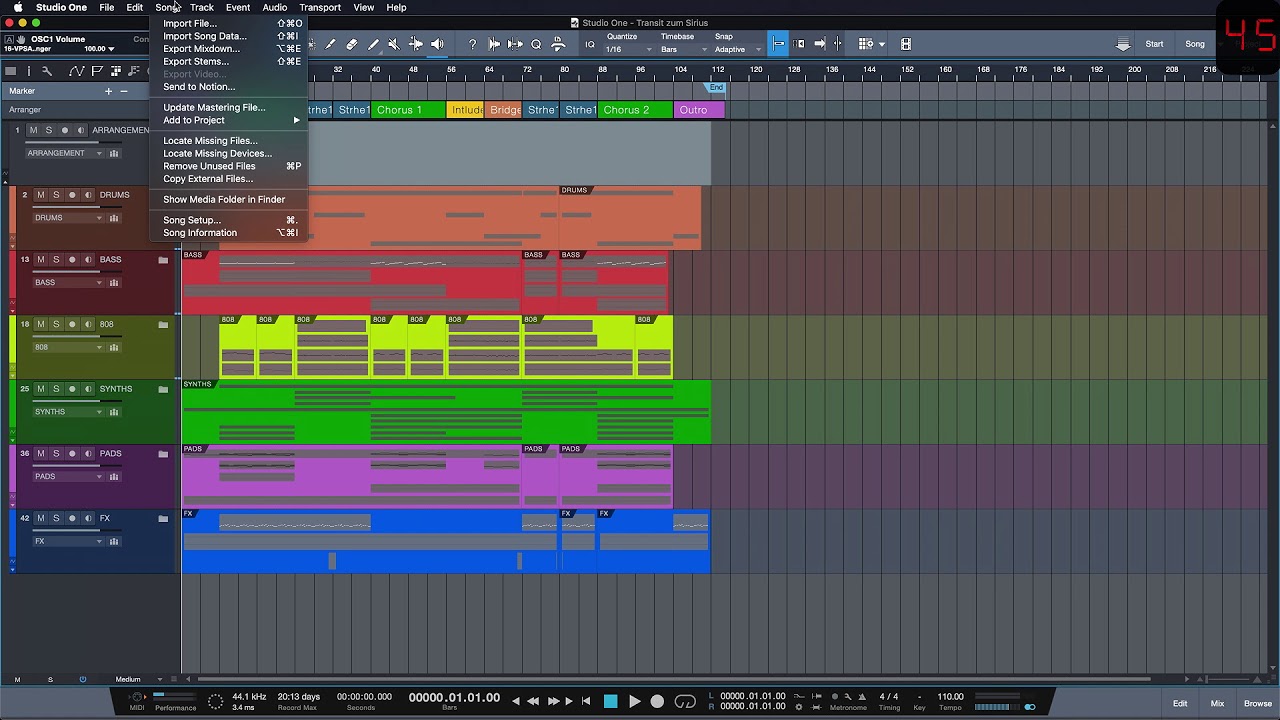1280x720 pixels.
Task: Click the Outro arranger section
Action: [700, 110]
